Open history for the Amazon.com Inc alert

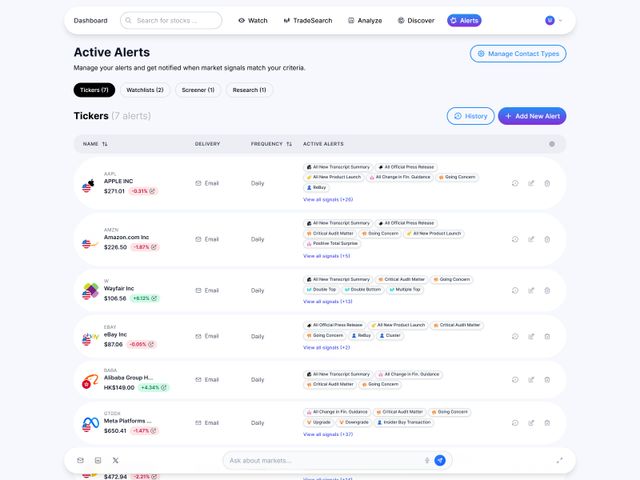click(515, 239)
